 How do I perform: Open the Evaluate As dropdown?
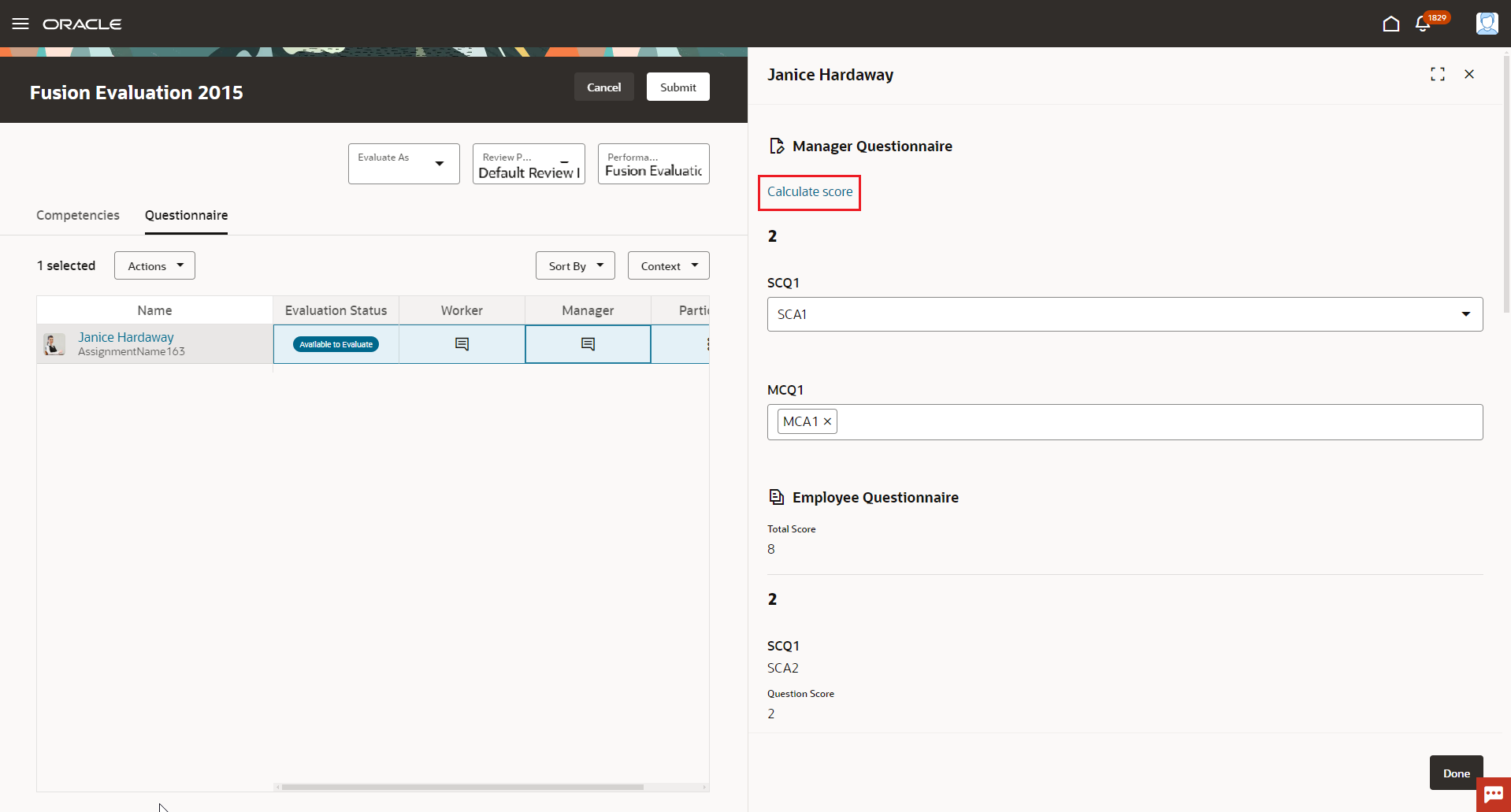(x=404, y=164)
